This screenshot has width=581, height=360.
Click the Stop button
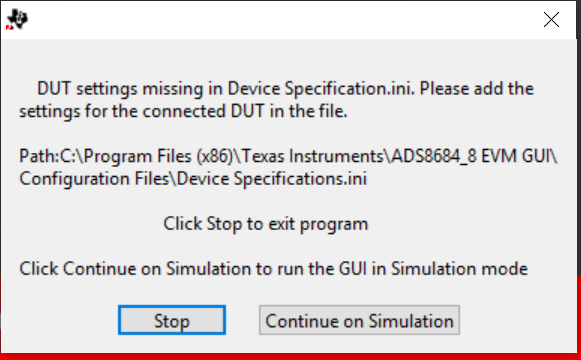(x=172, y=320)
